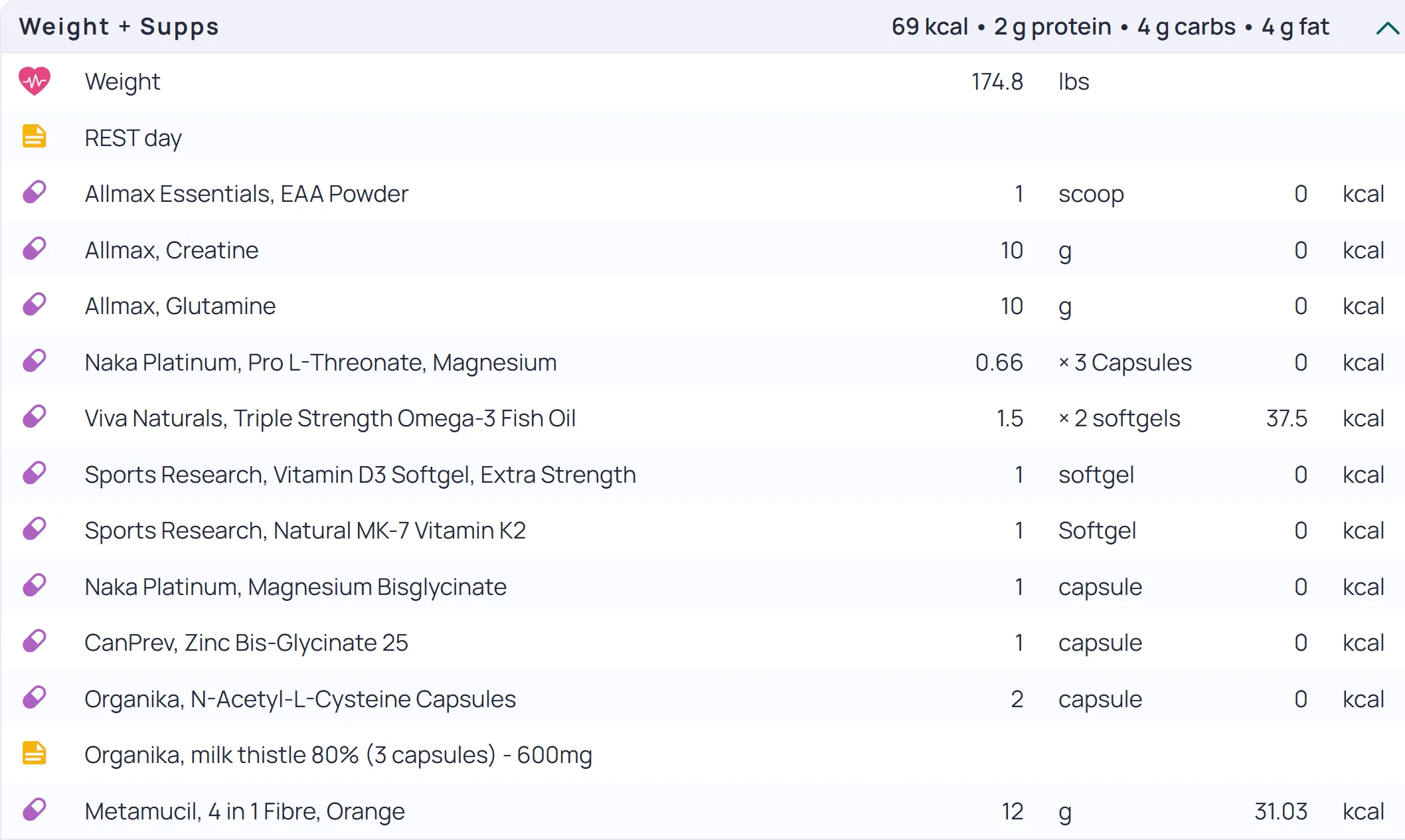
Task: Click the pill icon for CanPrev Zinc Bis-Glycinate
Action: (35, 641)
